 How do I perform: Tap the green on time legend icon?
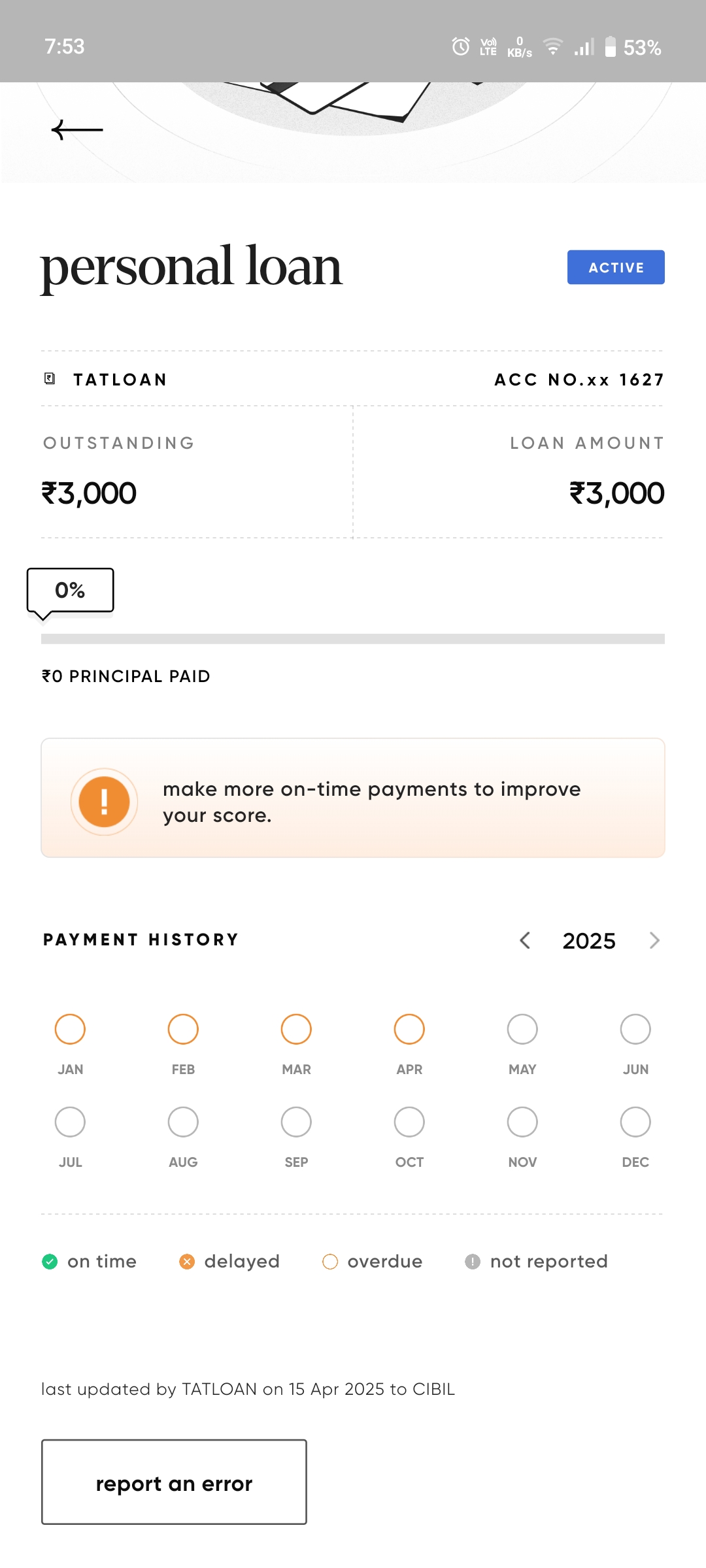tap(50, 1262)
